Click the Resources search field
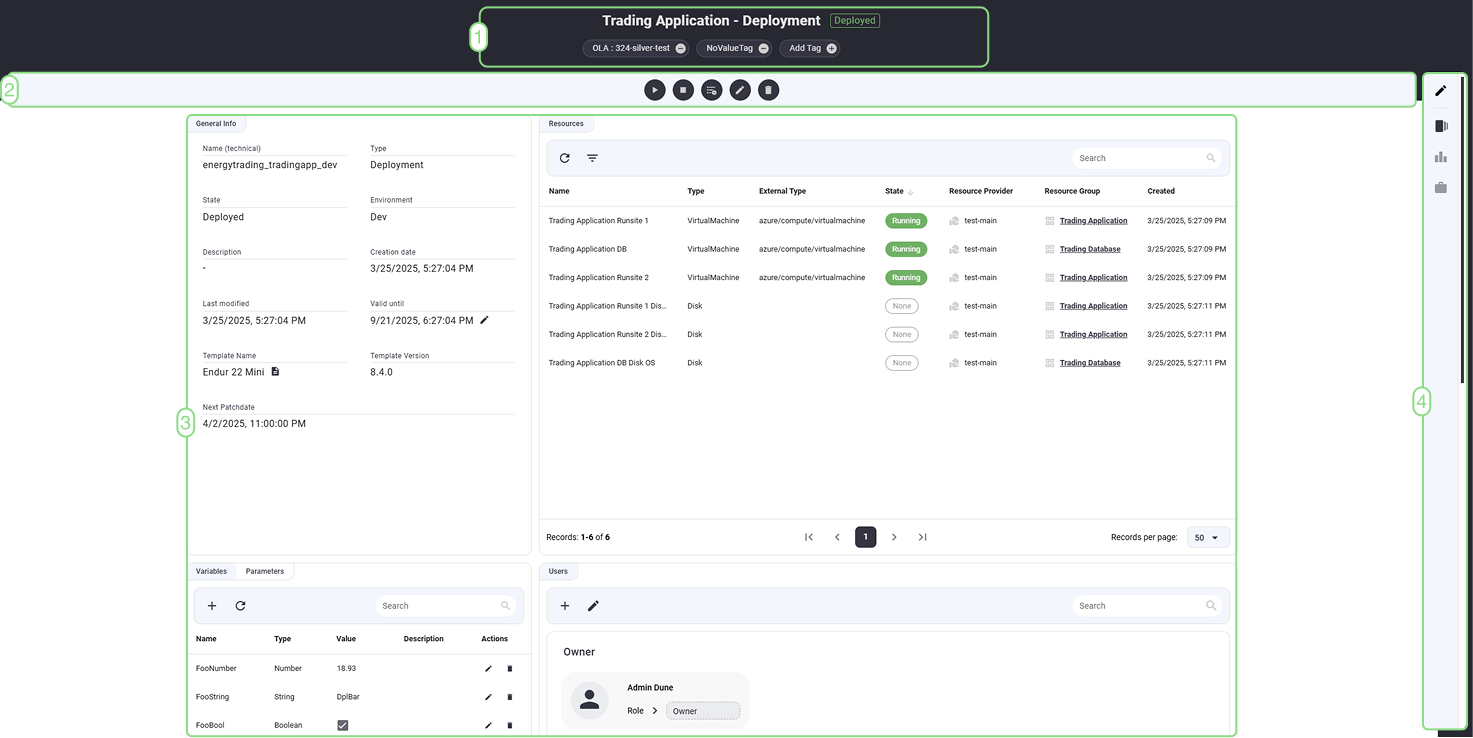 1140,157
